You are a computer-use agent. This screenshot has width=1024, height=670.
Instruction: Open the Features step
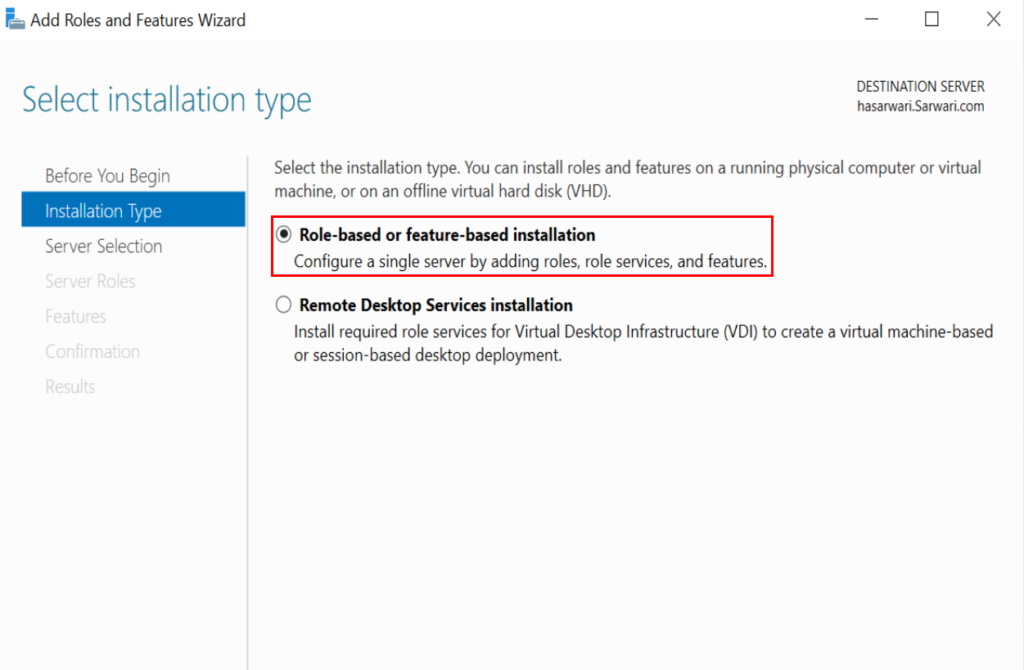75,316
